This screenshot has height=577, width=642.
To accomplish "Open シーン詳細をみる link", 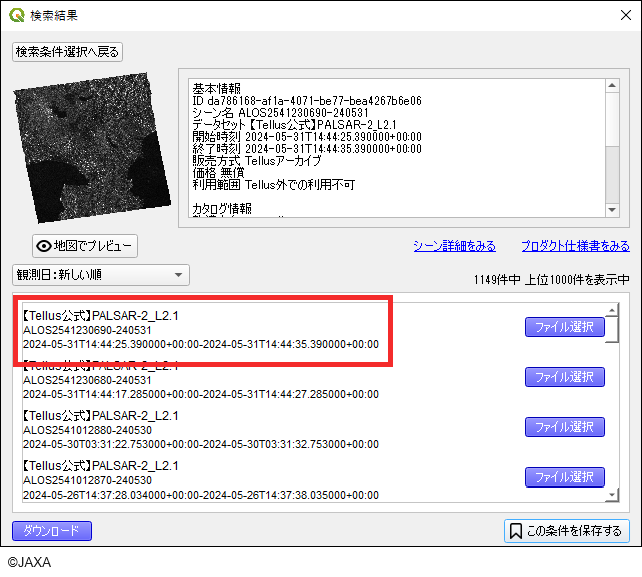I will tap(454, 246).
